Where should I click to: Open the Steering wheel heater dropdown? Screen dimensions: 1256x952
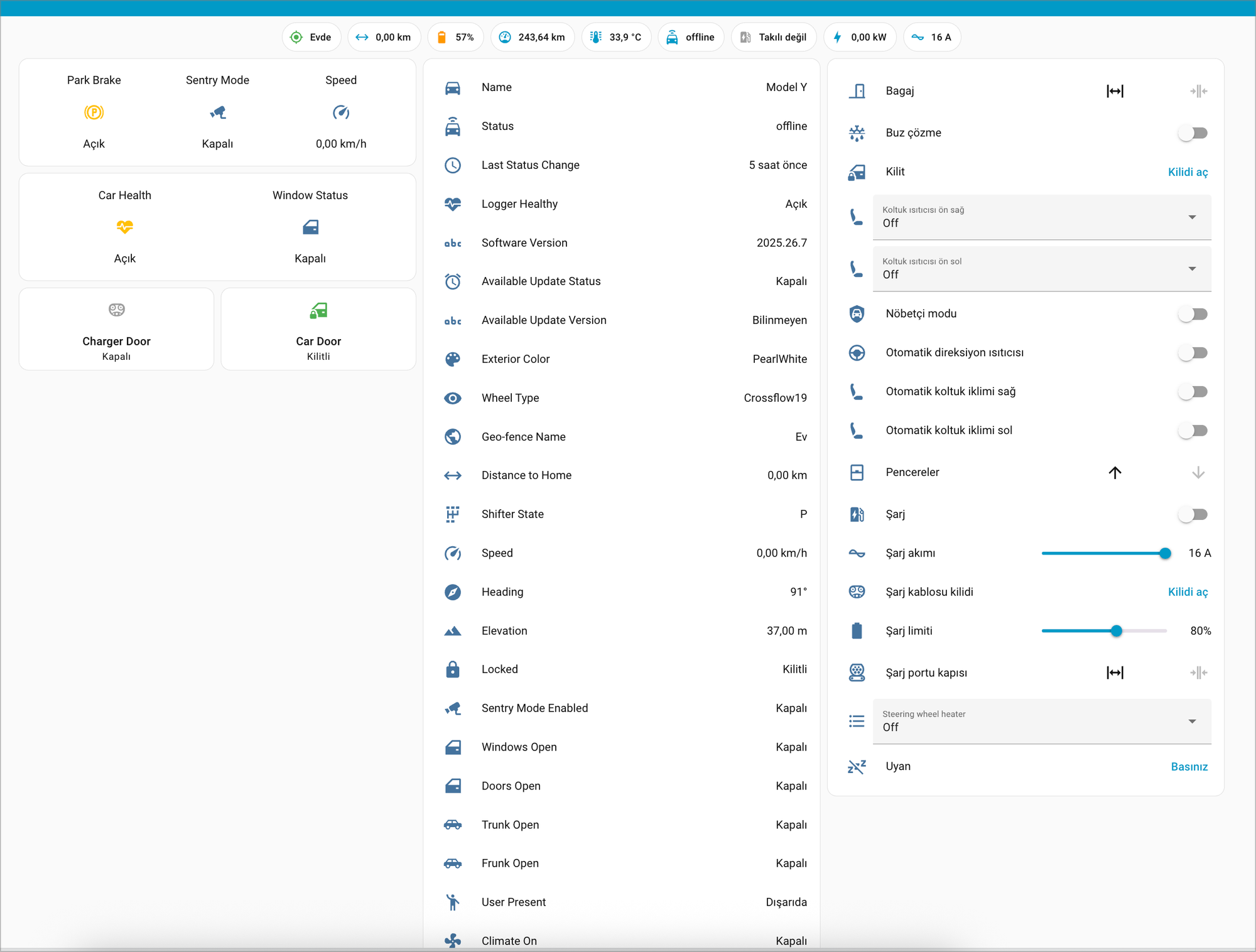(1041, 721)
